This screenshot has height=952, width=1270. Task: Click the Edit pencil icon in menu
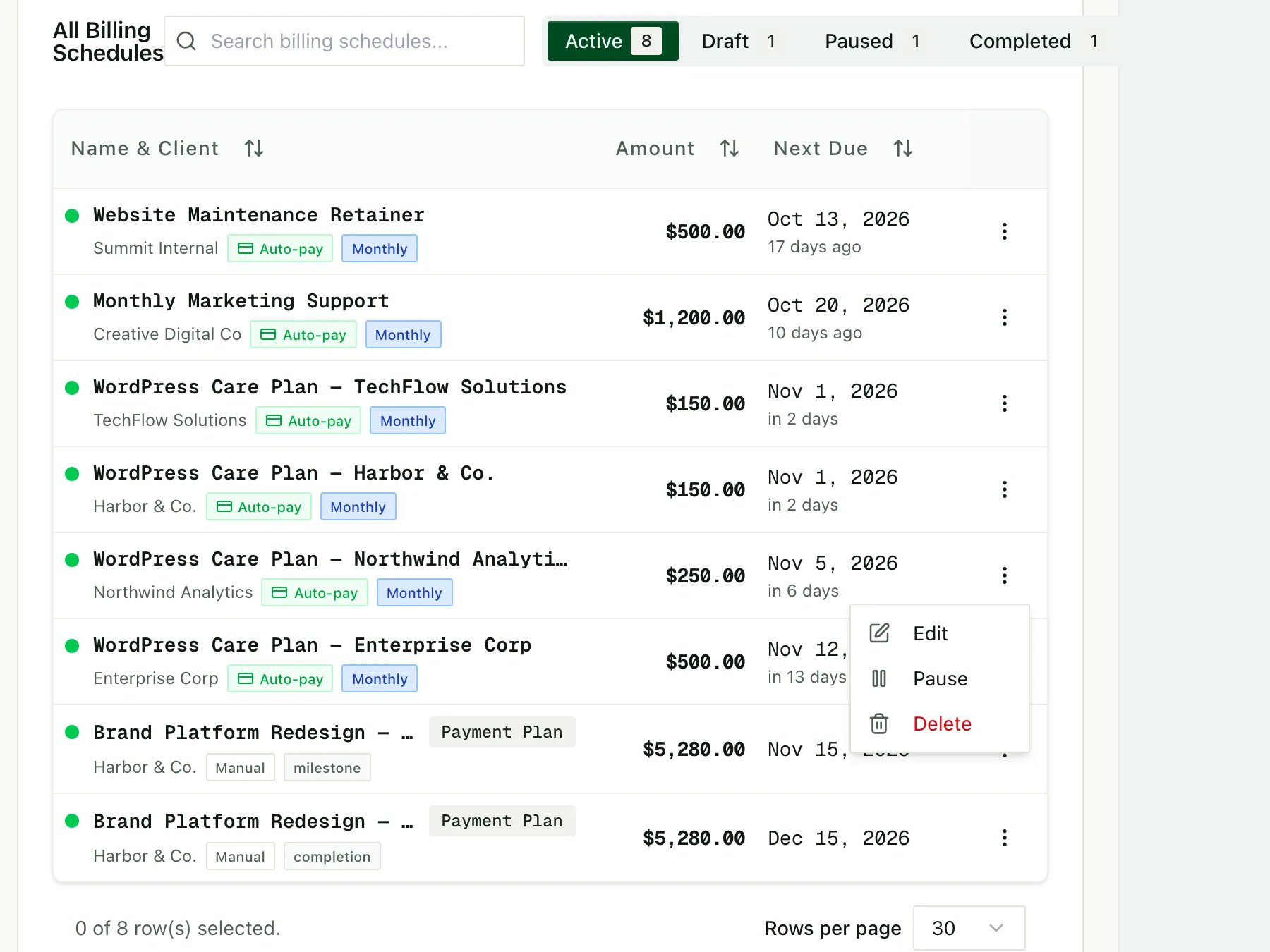point(879,633)
